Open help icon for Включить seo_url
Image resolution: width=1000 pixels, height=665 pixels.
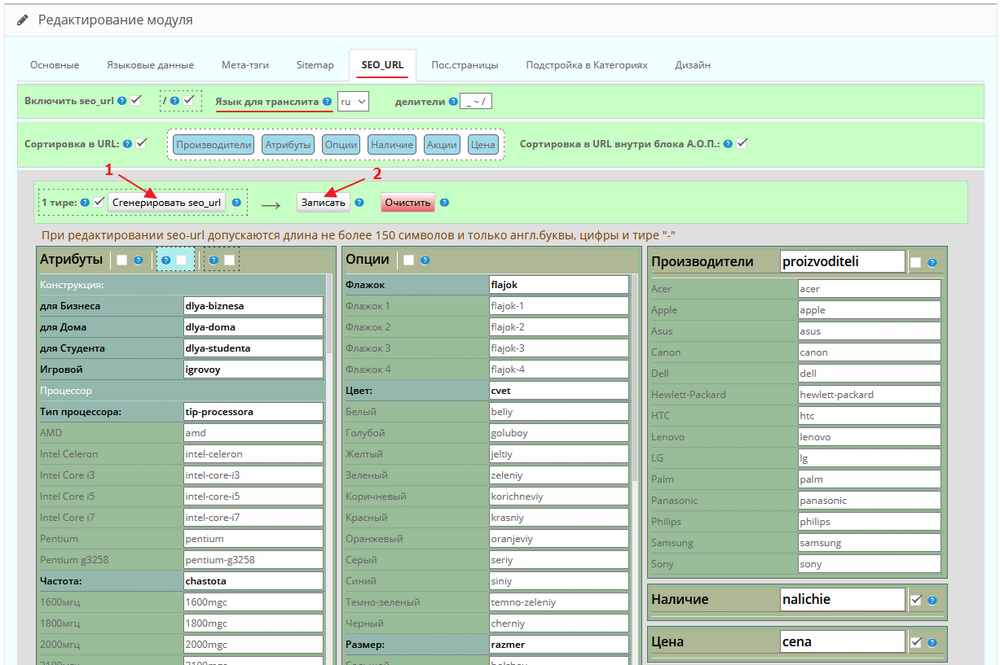[122, 101]
